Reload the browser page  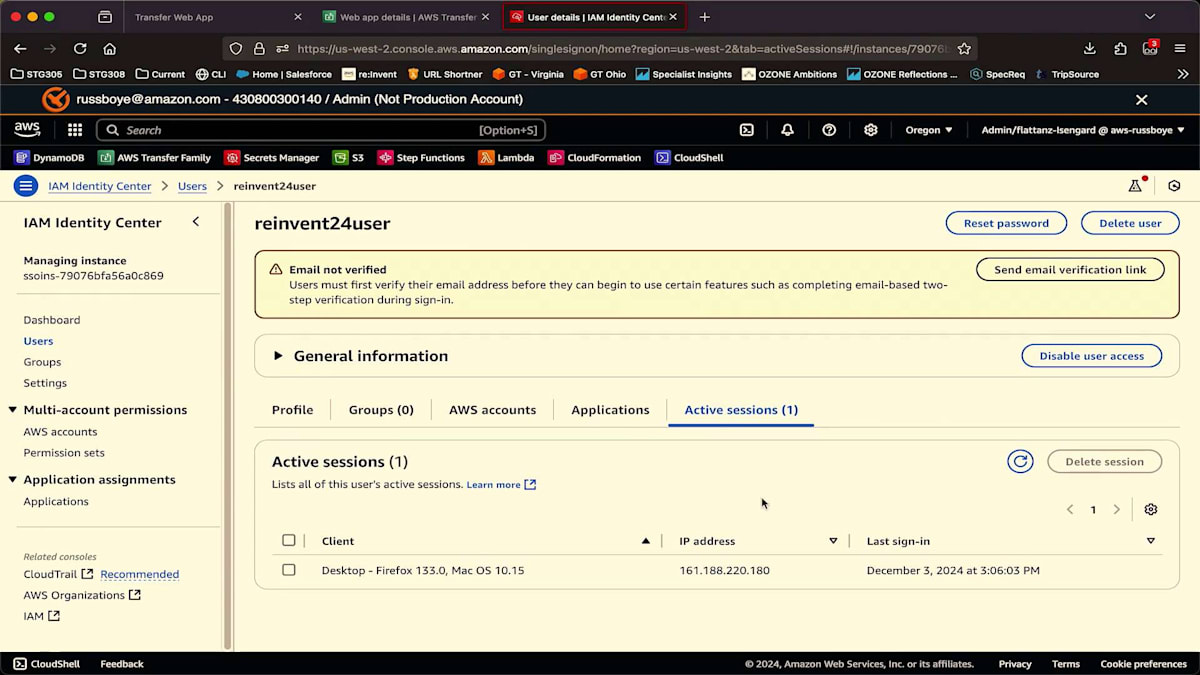[80, 48]
